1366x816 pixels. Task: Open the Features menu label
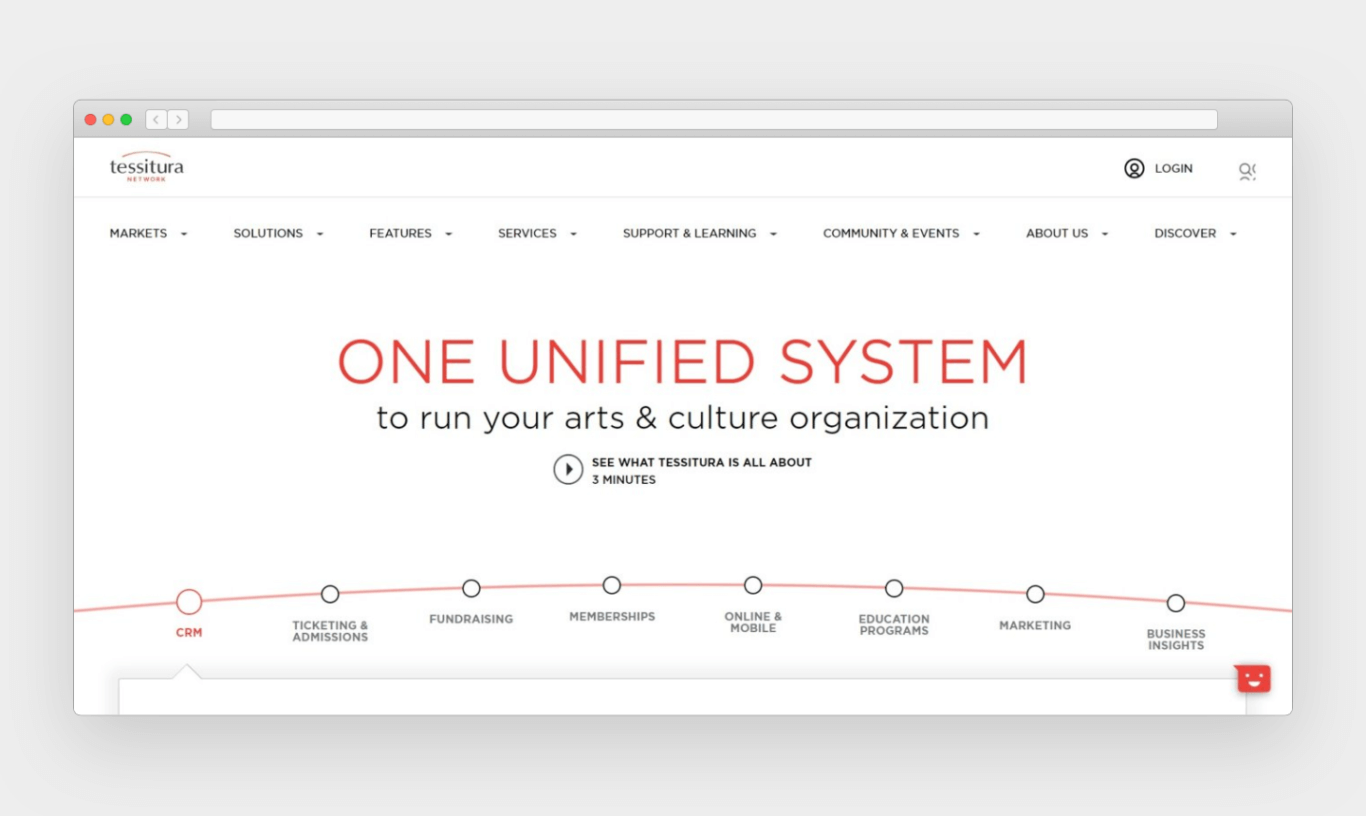(400, 233)
